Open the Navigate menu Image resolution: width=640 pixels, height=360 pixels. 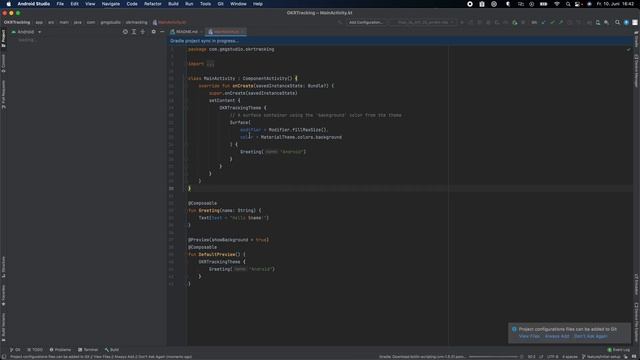tap(111, 4)
